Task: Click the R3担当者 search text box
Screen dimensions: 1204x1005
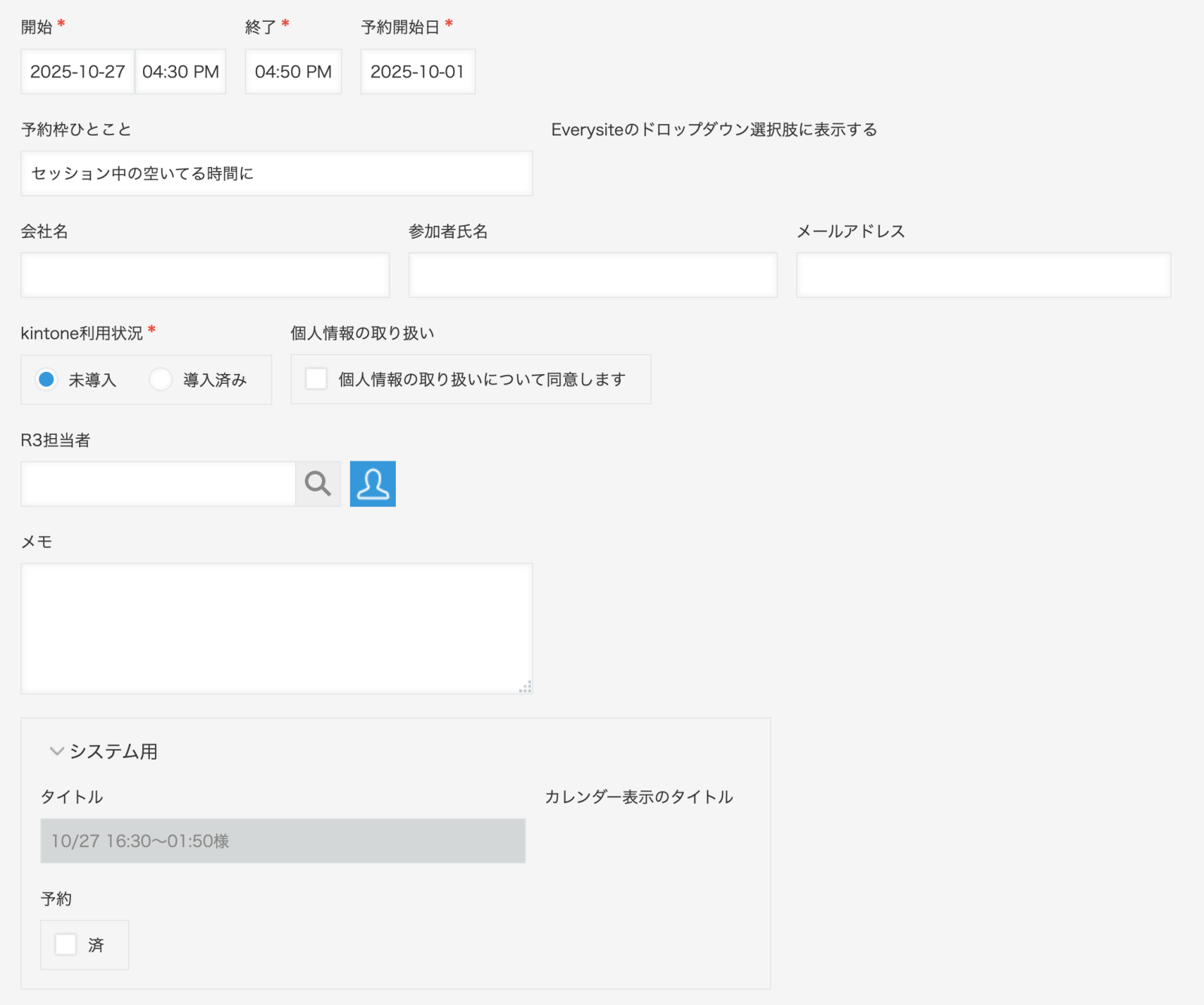Action: 158,484
